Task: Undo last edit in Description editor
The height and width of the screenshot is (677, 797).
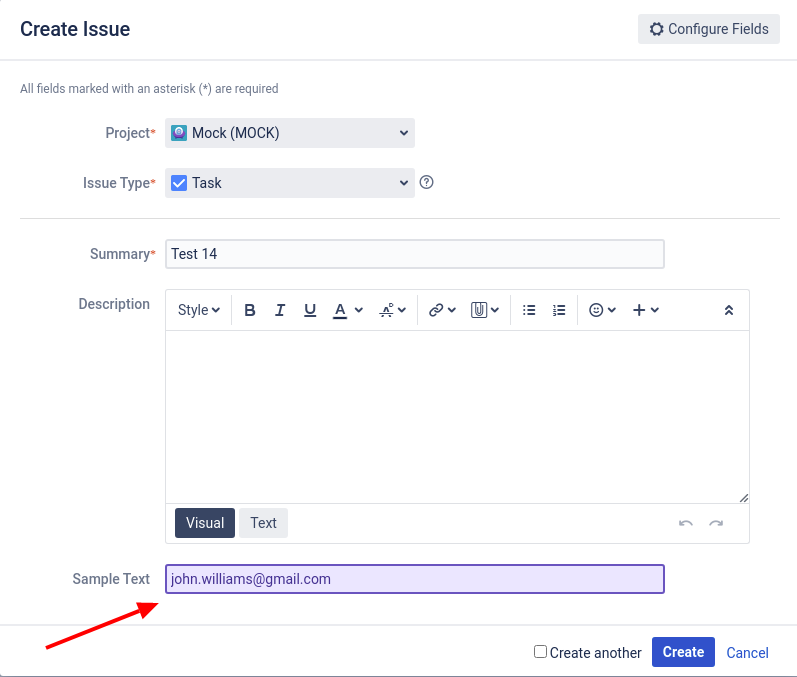Action: tap(686, 523)
